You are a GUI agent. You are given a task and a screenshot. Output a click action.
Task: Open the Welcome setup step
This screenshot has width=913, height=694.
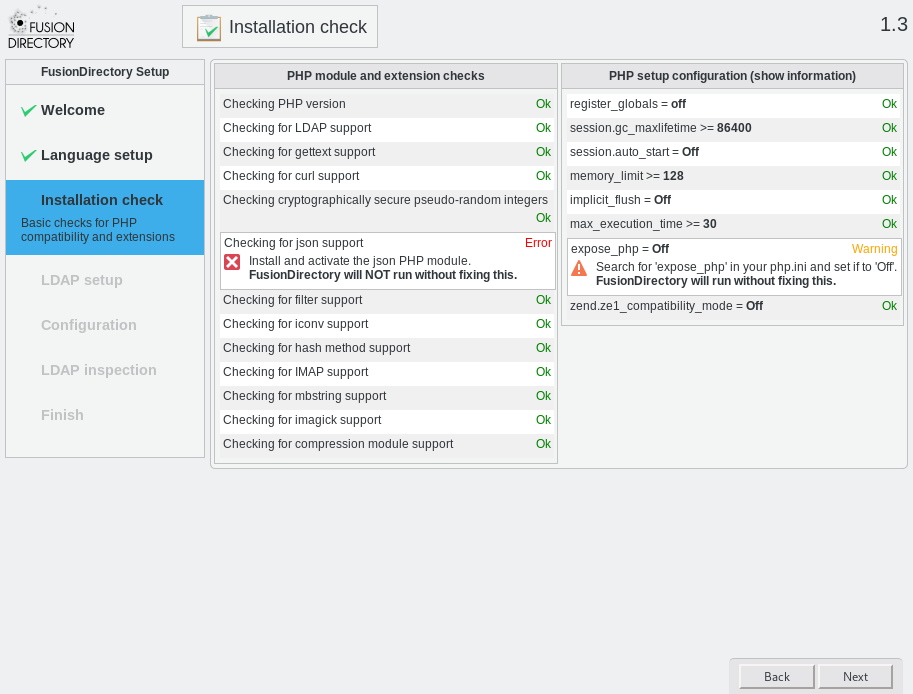(73, 110)
